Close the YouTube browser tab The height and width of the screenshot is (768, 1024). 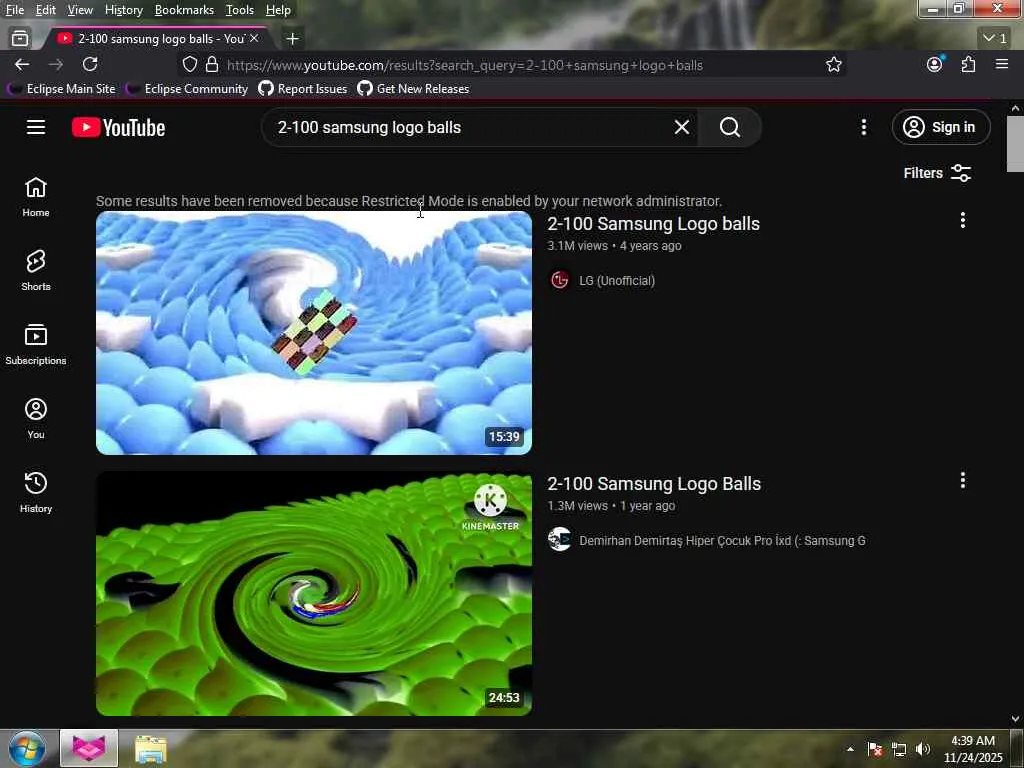tap(254, 39)
